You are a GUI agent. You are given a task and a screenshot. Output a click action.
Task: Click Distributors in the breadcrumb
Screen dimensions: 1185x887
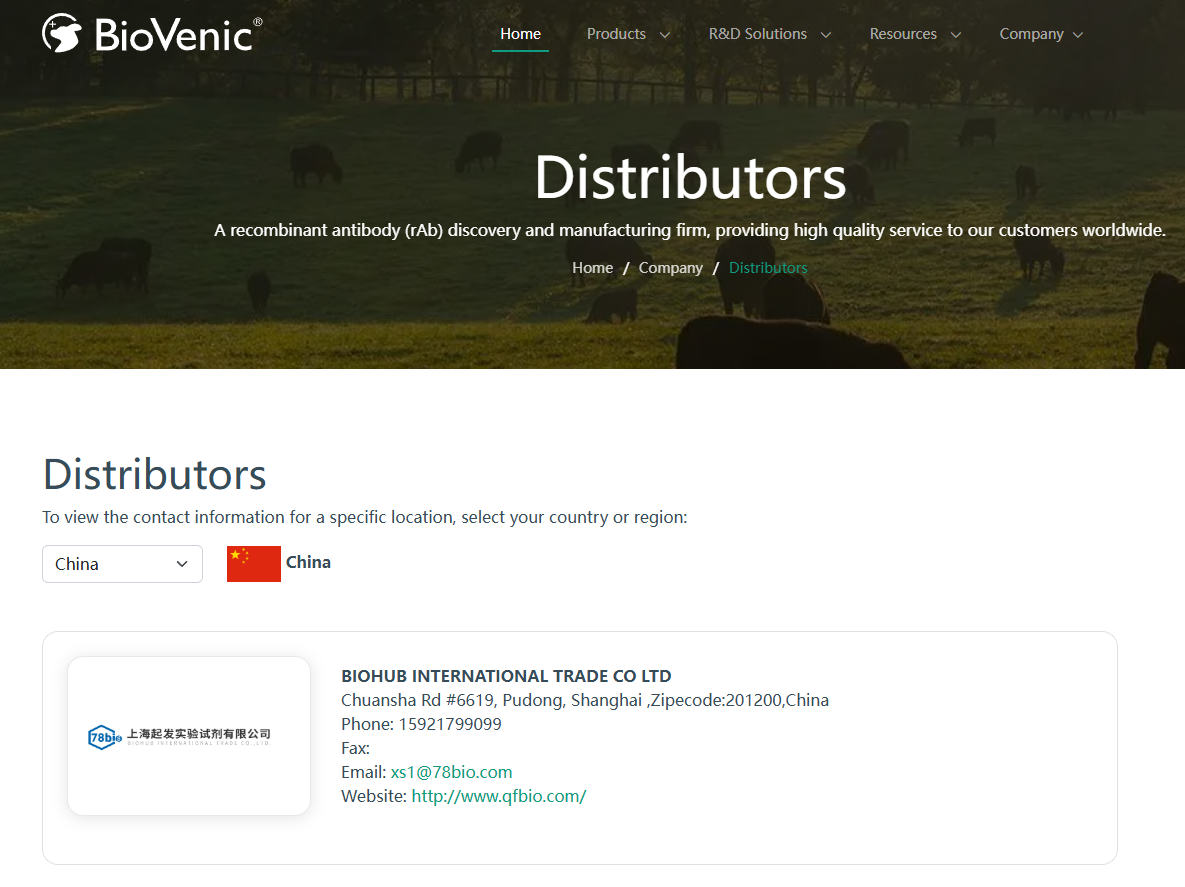click(768, 268)
